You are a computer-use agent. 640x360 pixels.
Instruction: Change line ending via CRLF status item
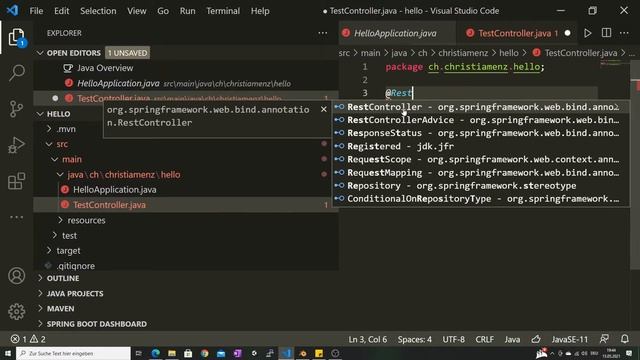(x=484, y=339)
